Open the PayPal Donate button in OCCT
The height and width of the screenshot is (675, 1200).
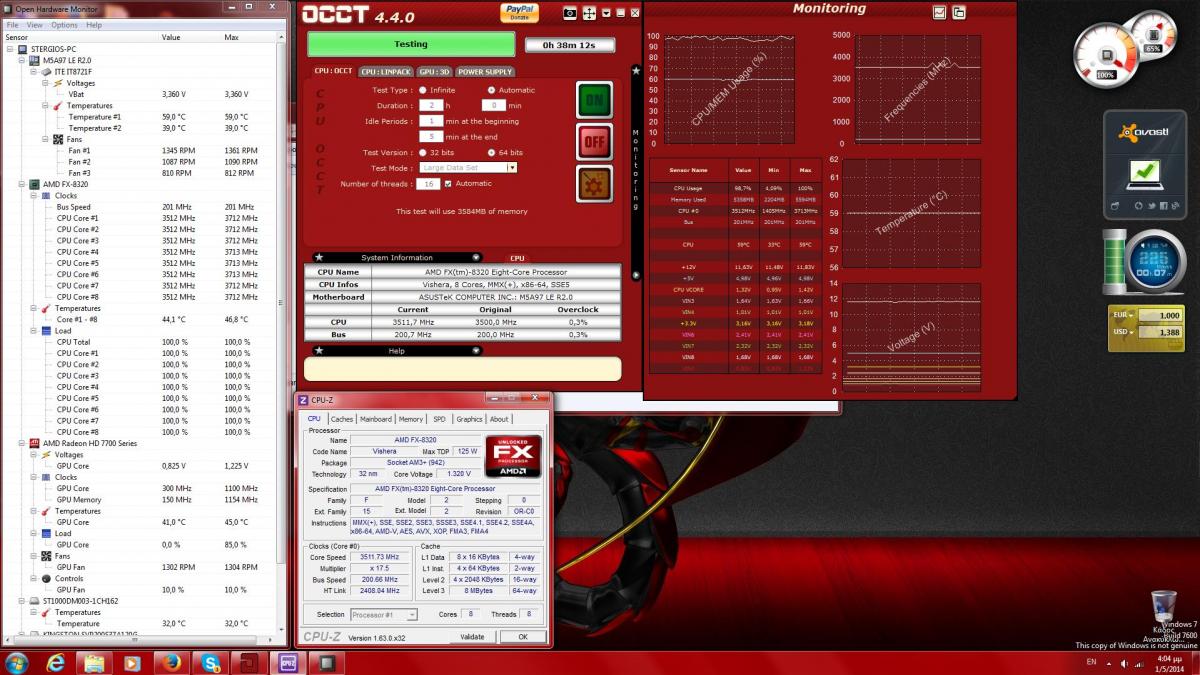[519, 12]
